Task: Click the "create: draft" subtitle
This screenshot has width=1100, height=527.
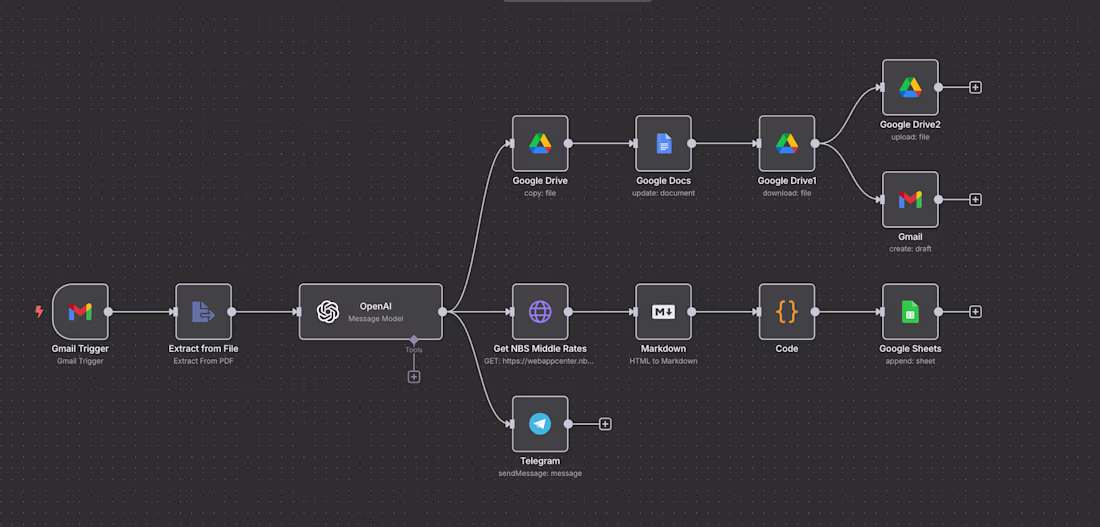Action: click(911, 249)
